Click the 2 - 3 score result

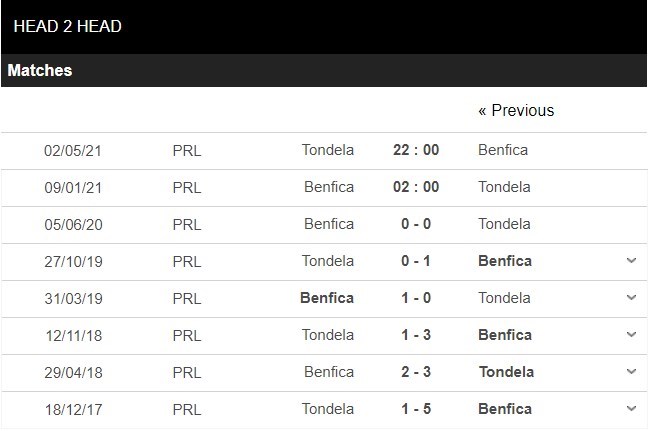[x=416, y=372]
